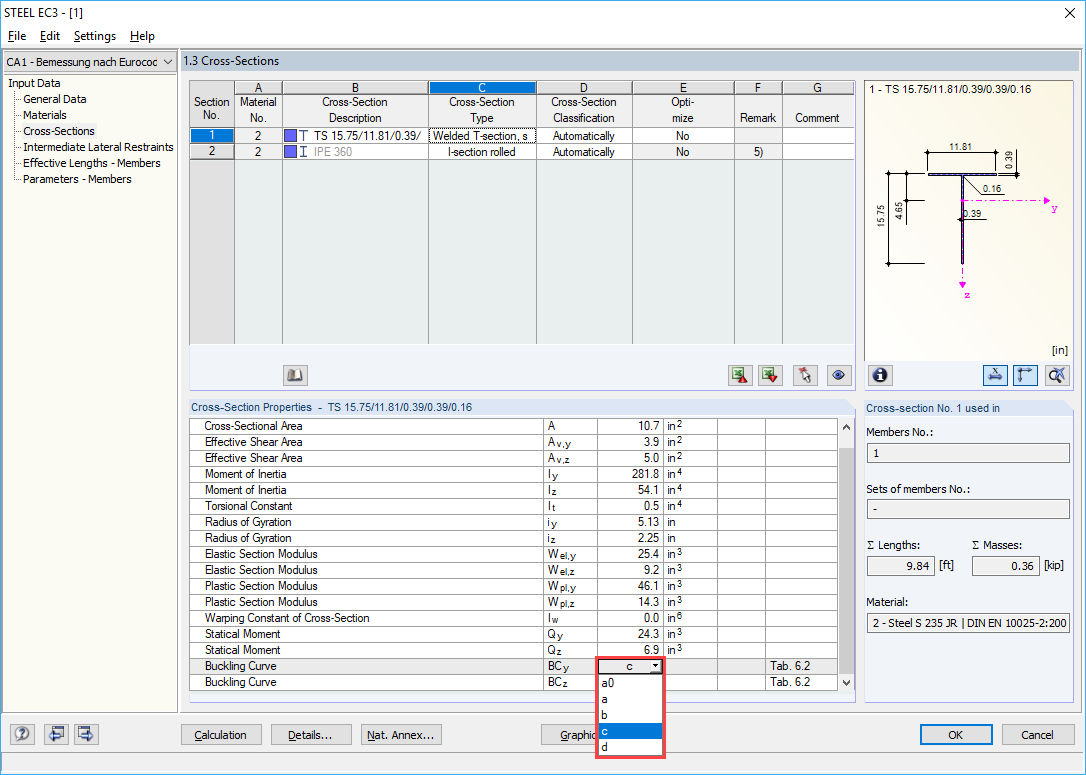Select Materials in navigator tree
Screen dimensions: 1086x775
tap(45, 115)
